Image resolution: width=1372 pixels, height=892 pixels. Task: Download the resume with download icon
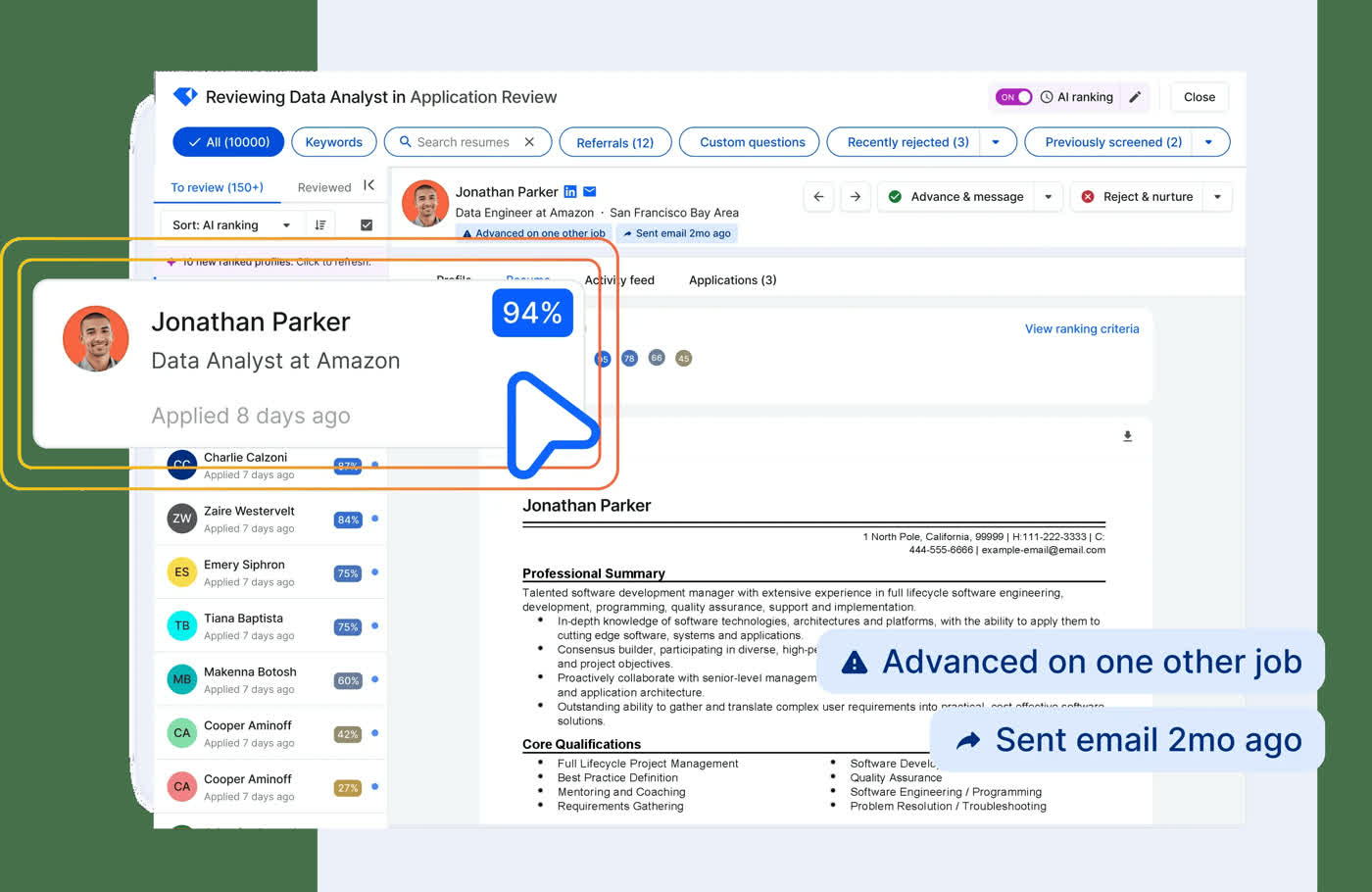1127,436
